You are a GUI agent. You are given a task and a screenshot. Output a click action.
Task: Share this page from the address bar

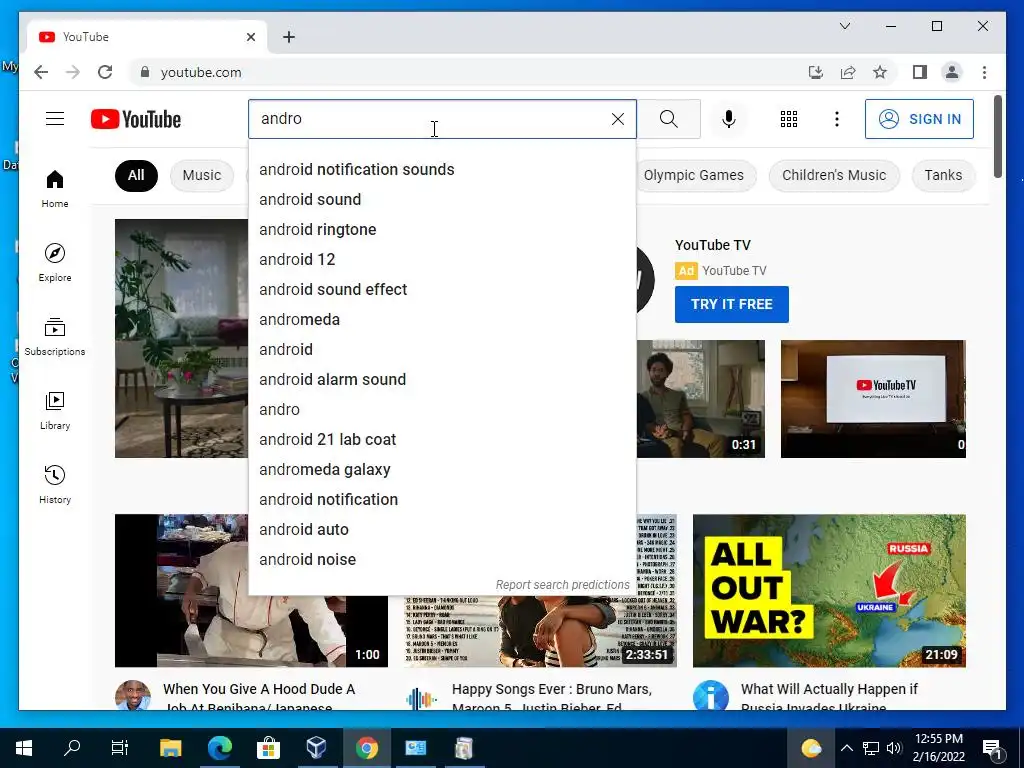point(848,72)
